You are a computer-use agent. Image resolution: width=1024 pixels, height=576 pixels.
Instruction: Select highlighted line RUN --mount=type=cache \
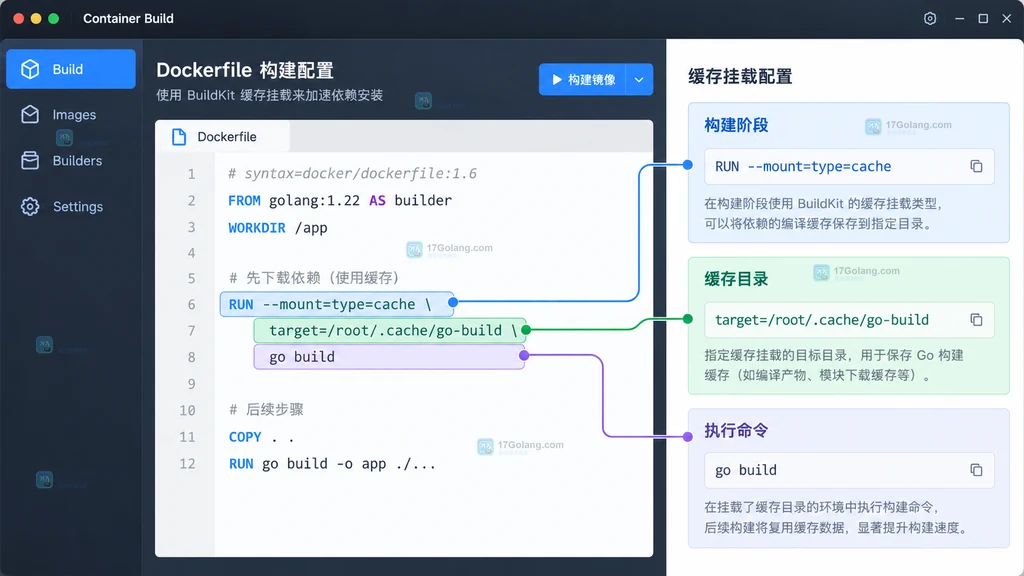coord(337,304)
